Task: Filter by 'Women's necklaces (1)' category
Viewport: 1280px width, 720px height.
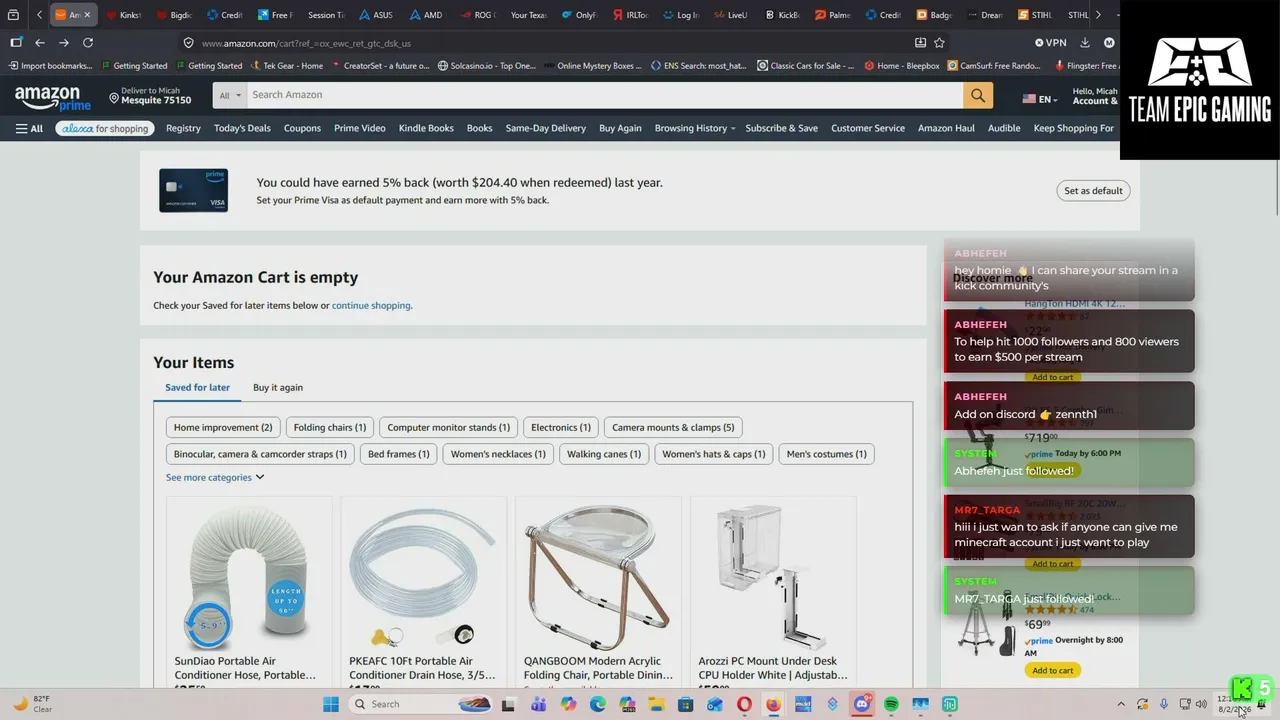Action: tap(498, 454)
